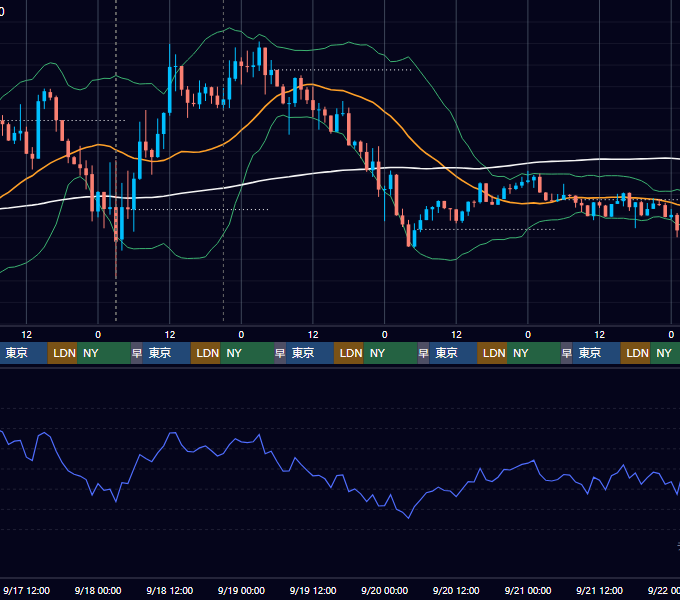Click the 9/18 00:00 date label
680x600 pixels.
point(98,590)
